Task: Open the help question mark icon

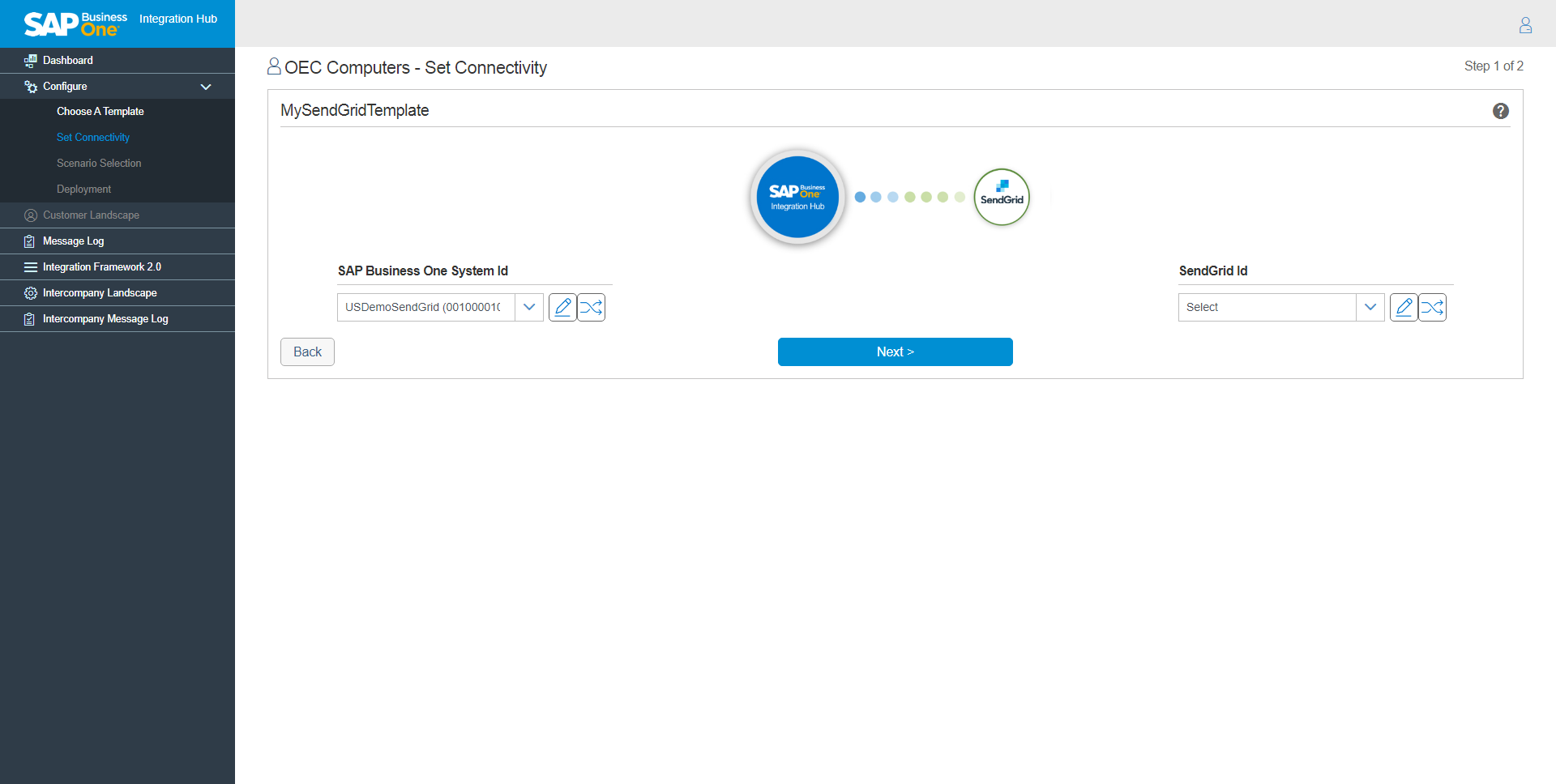Action: click(1500, 111)
